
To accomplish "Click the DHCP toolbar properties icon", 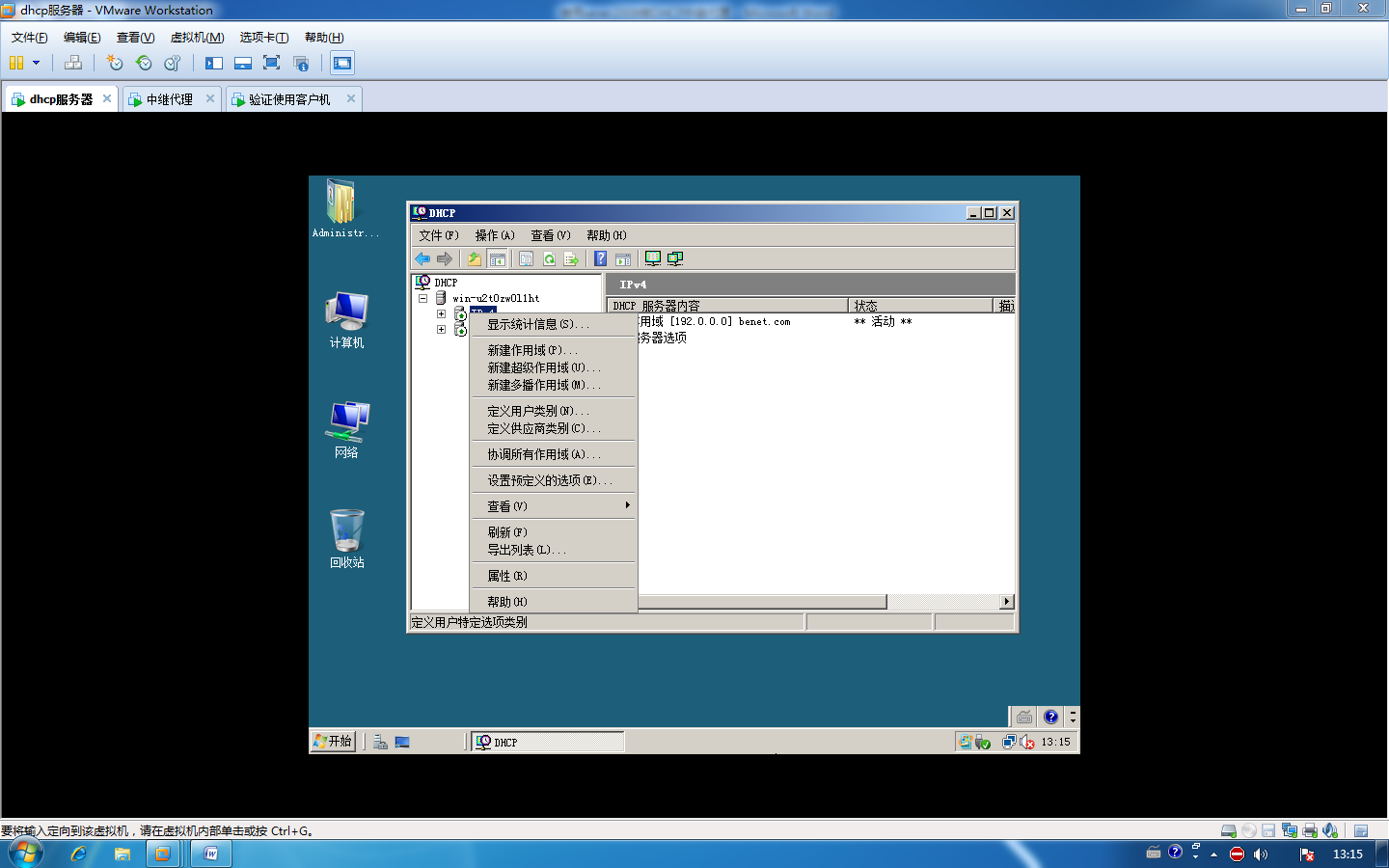I will tap(526, 258).
